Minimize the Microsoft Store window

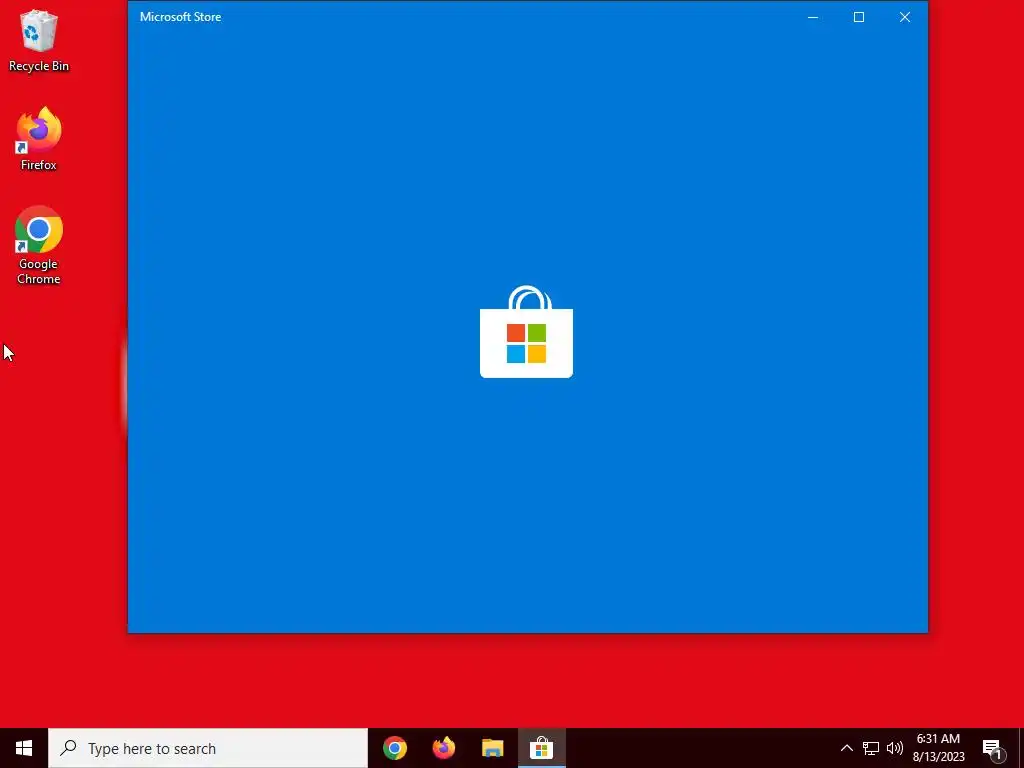point(813,17)
